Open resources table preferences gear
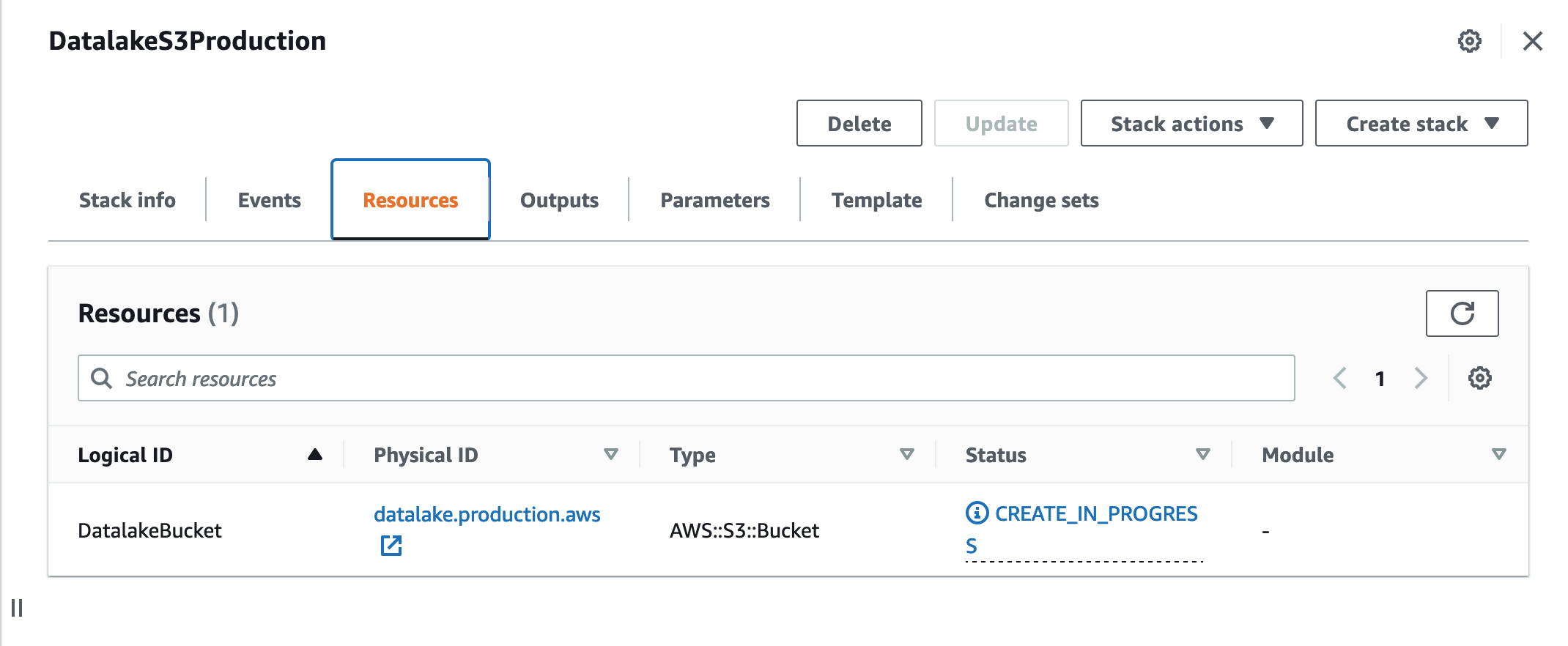The height and width of the screenshot is (646, 1568). 1479,378
